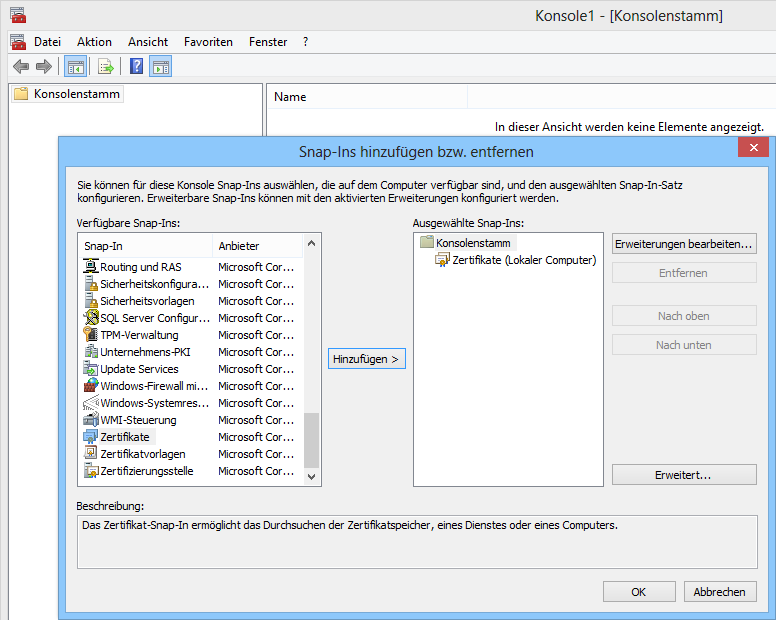Screen dimensions: 776x620
Task: Select the Zertifikate snap-in in list
Action: pos(125,437)
